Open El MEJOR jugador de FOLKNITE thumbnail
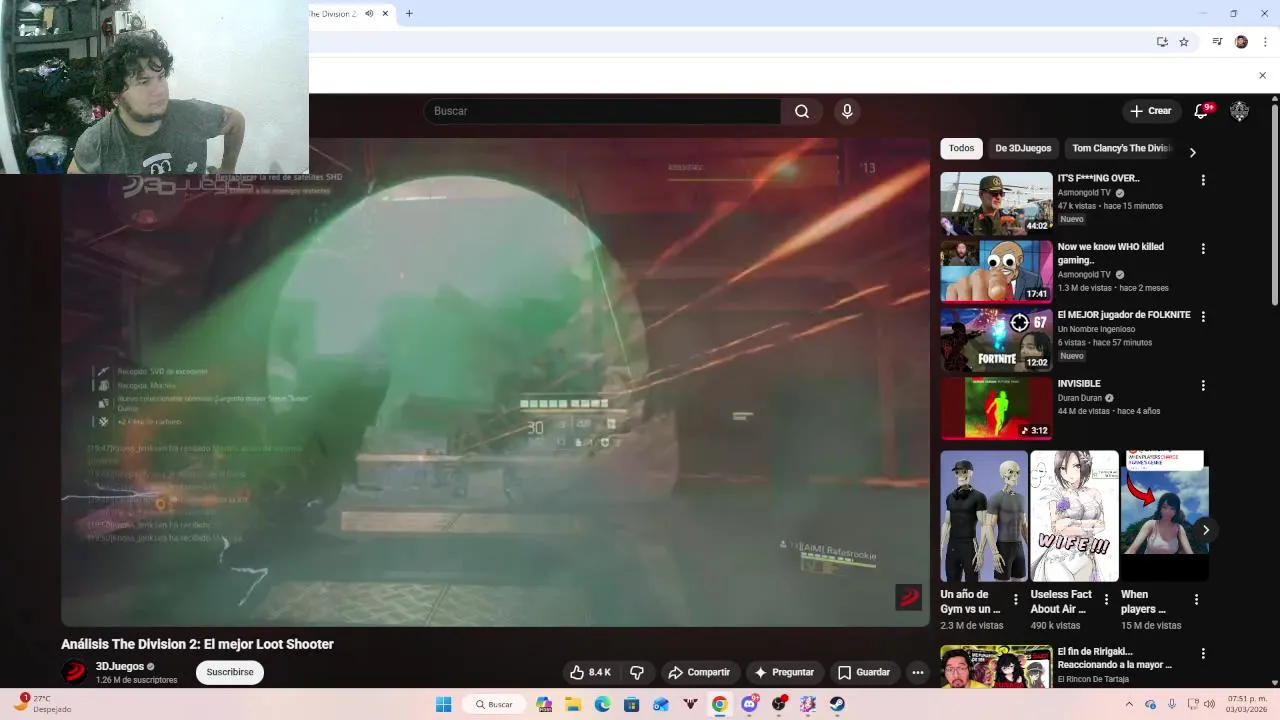 996,340
